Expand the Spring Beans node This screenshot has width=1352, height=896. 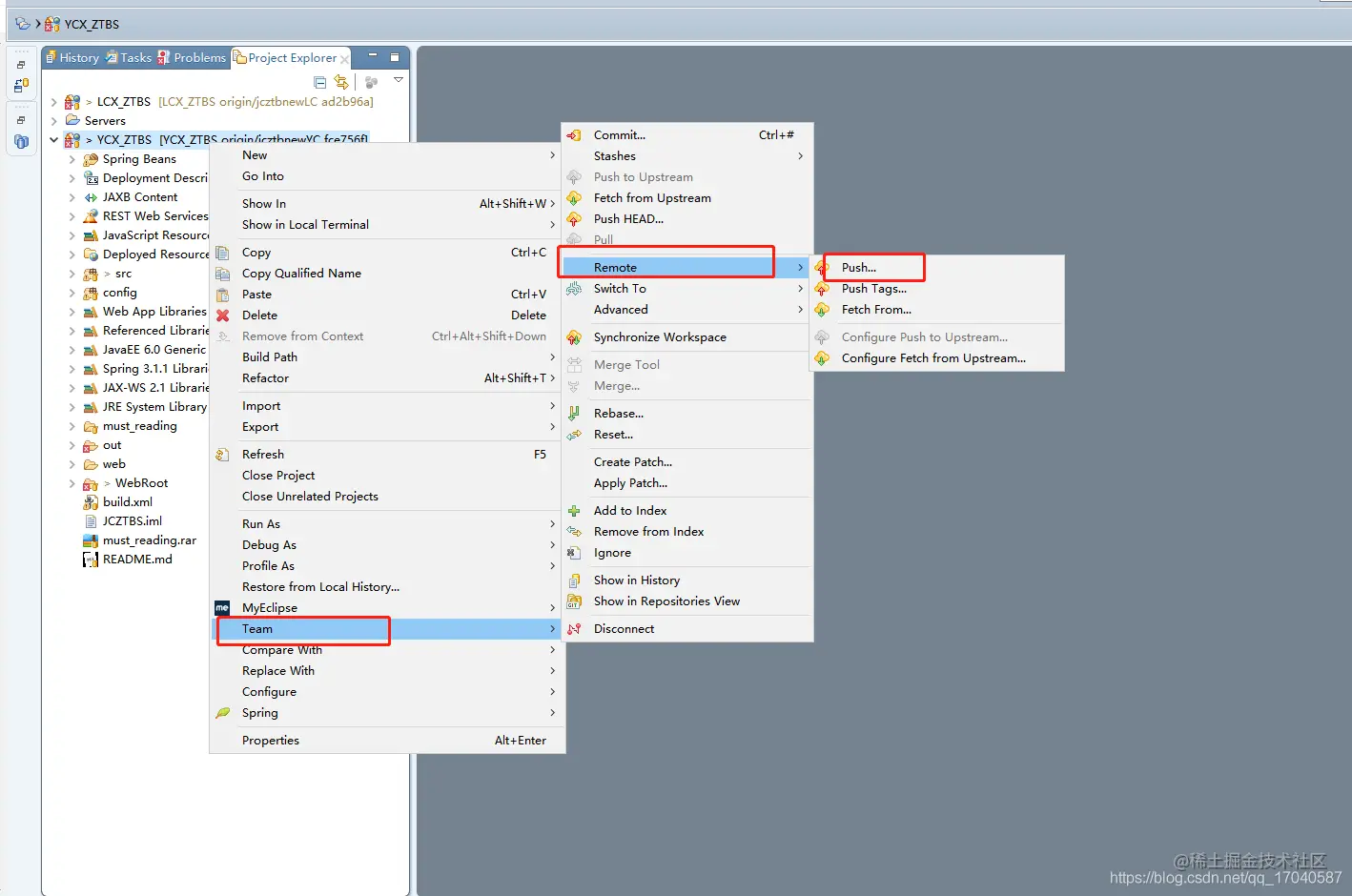point(72,159)
